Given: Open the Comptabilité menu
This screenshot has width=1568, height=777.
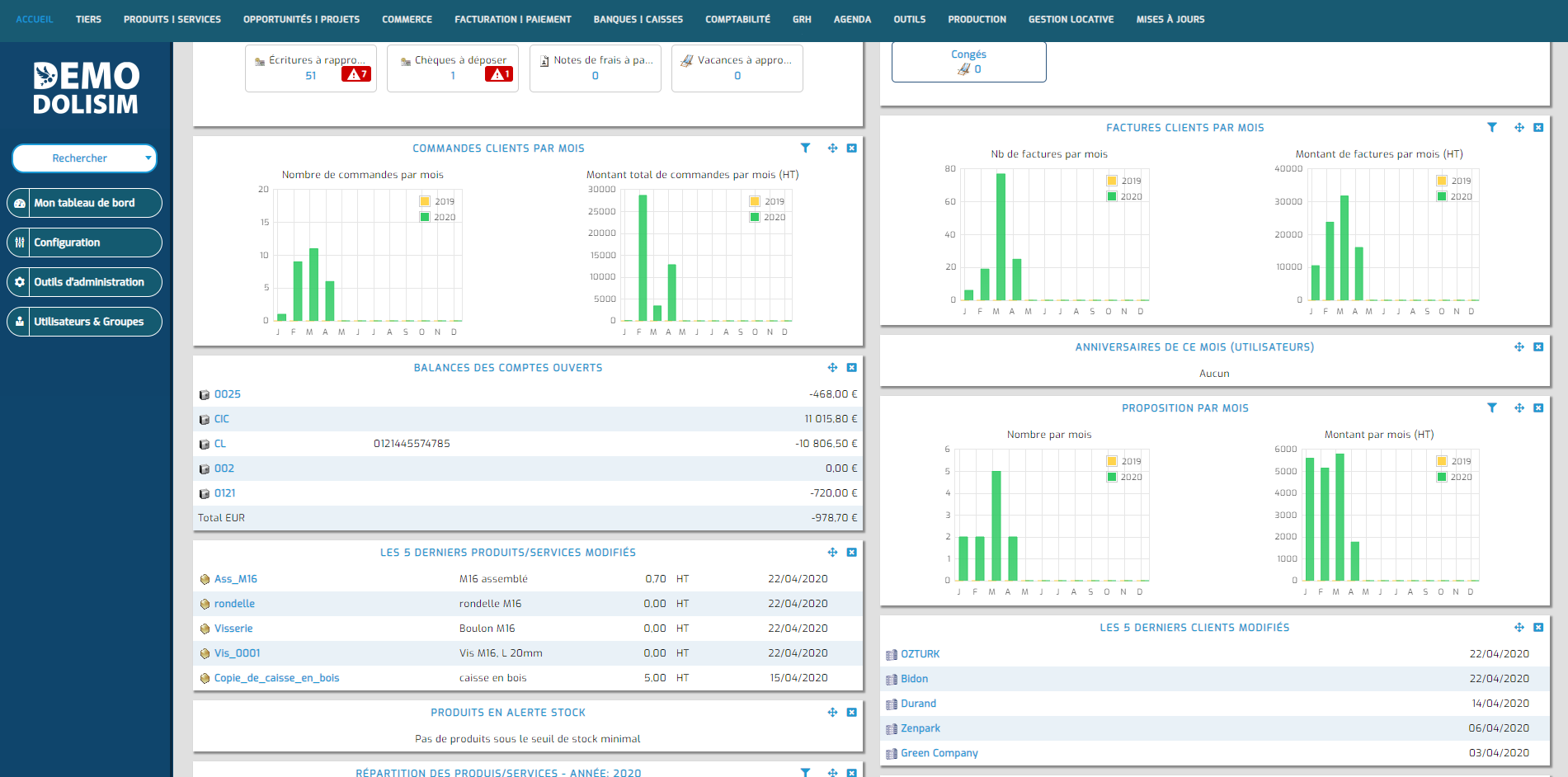Looking at the screenshot, I should pyautogui.click(x=737, y=19).
